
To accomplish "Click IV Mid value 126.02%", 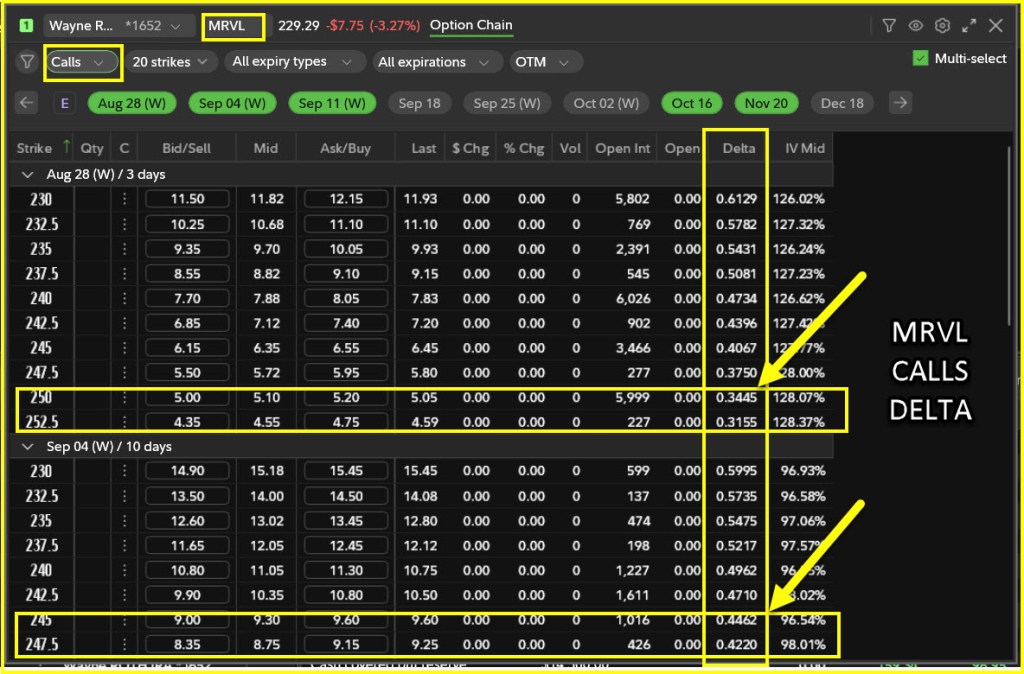I will coord(799,199).
